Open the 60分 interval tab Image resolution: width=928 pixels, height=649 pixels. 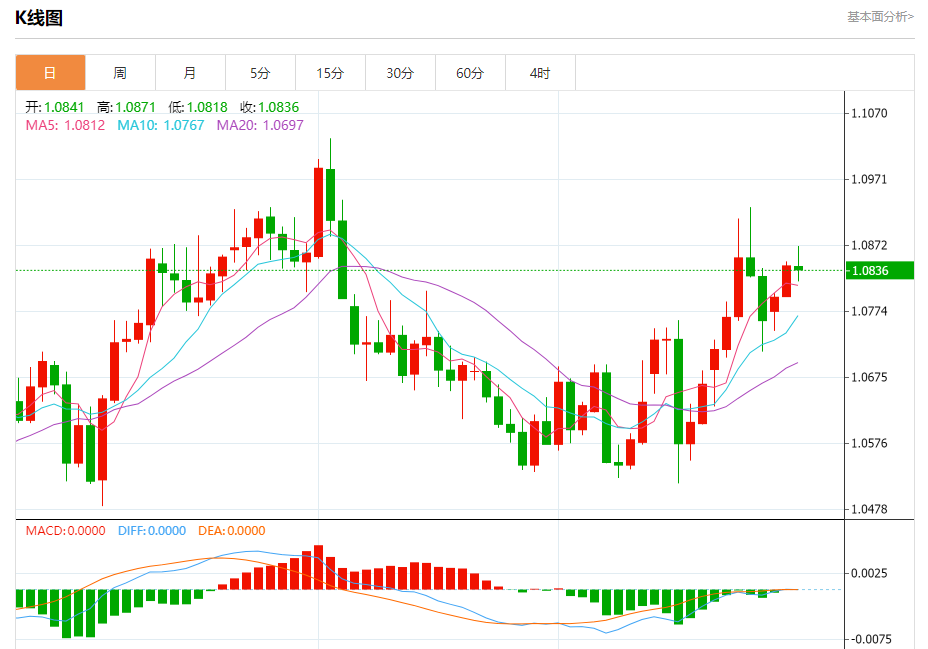click(x=470, y=73)
